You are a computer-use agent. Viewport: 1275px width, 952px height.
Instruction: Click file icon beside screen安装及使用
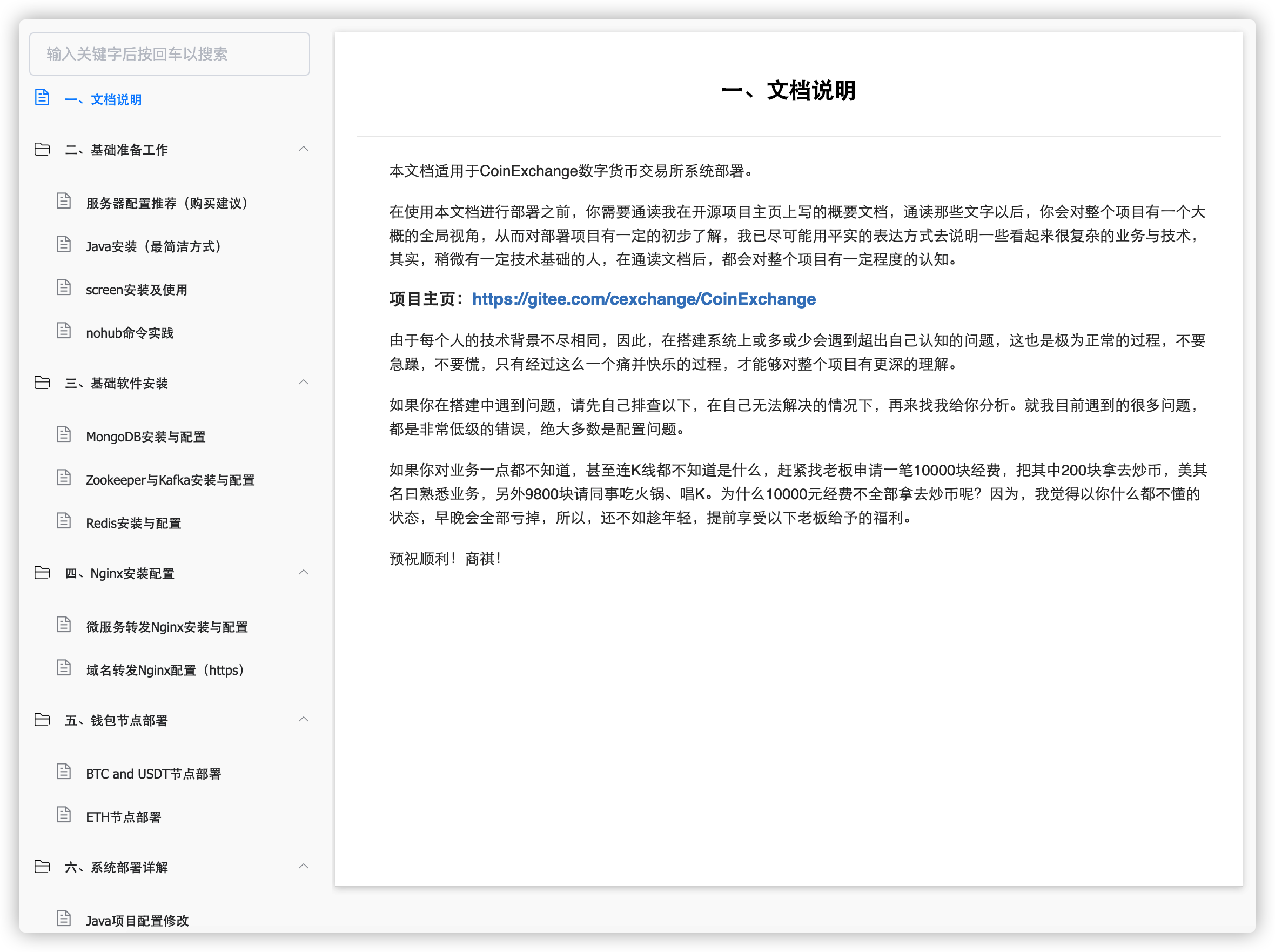coord(64,287)
